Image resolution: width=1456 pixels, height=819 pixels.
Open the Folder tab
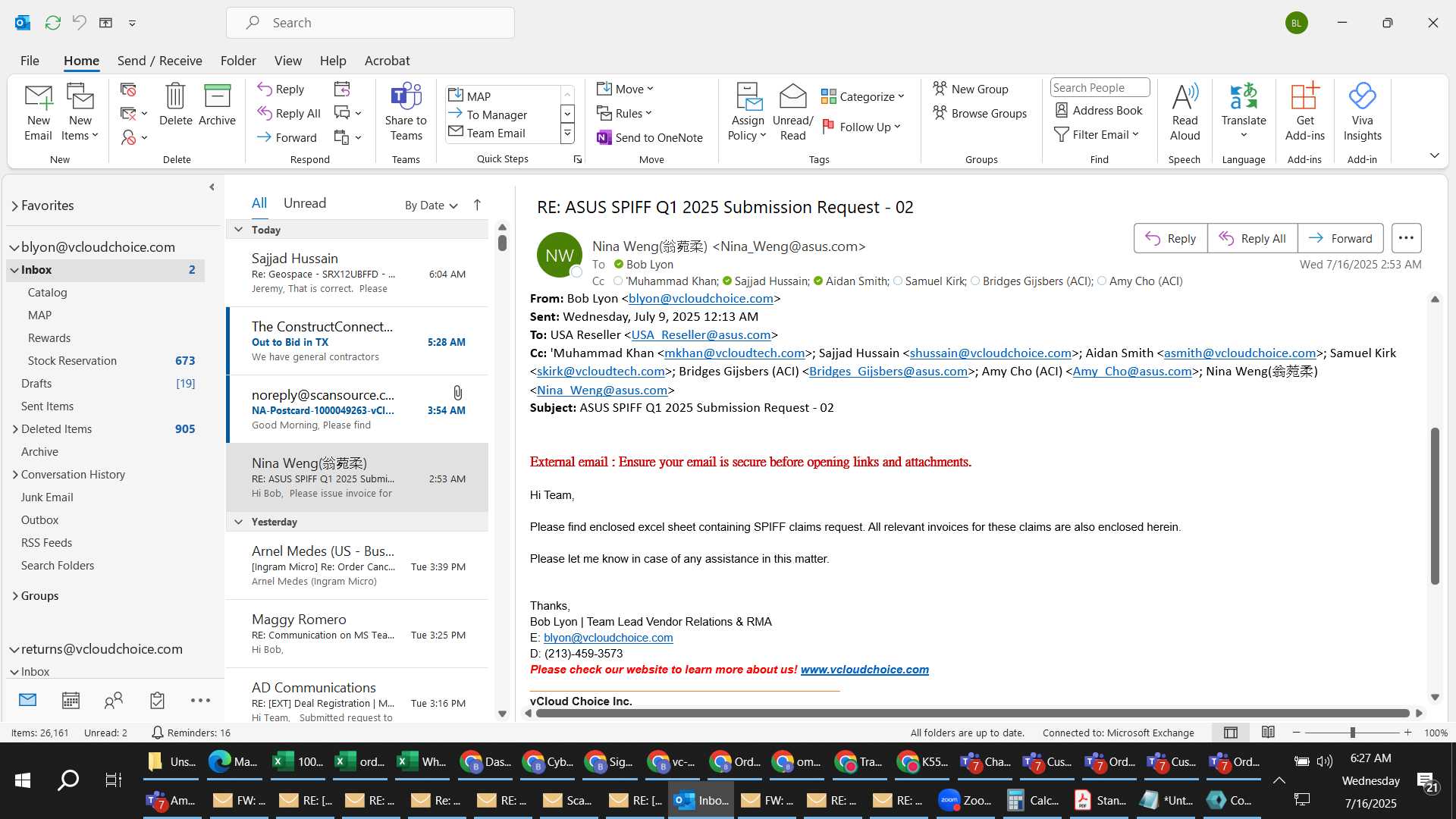pyautogui.click(x=238, y=61)
